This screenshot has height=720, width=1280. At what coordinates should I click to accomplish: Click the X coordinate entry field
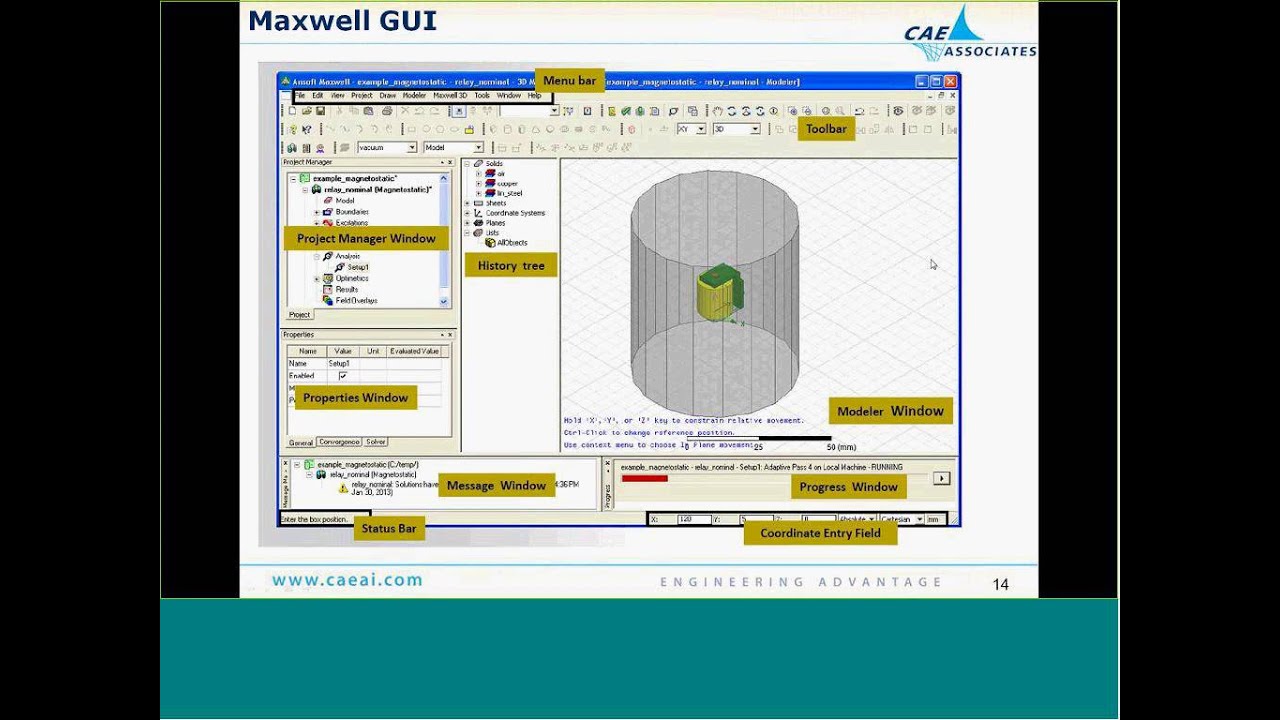coord(693,519)
